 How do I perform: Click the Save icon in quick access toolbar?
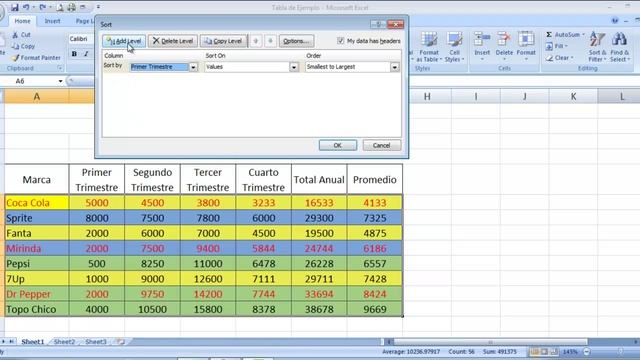point(15,7)
